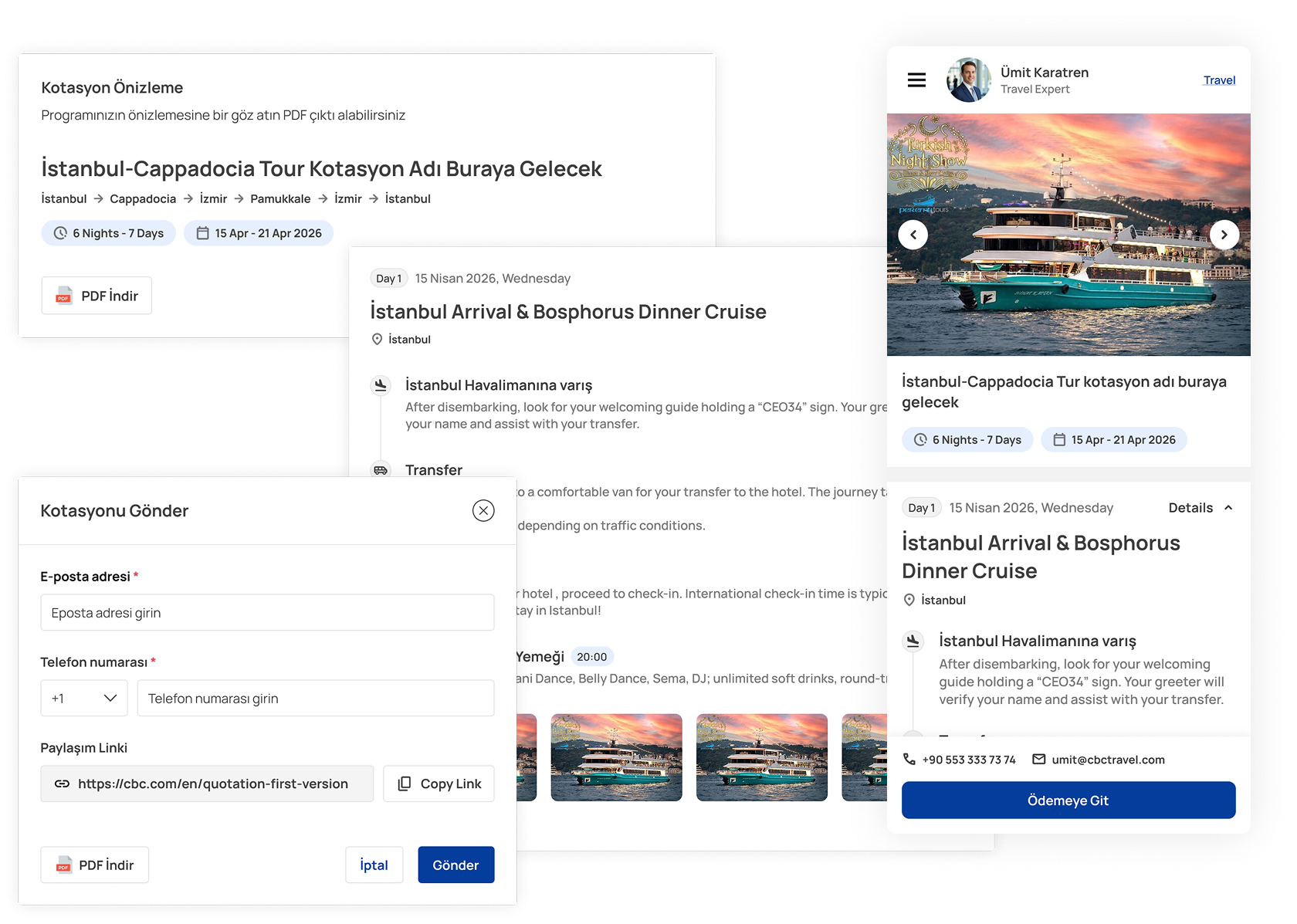Click the envelope icon beside the email
This screenshot has height=924, width=1297.
pos(1039,760)
